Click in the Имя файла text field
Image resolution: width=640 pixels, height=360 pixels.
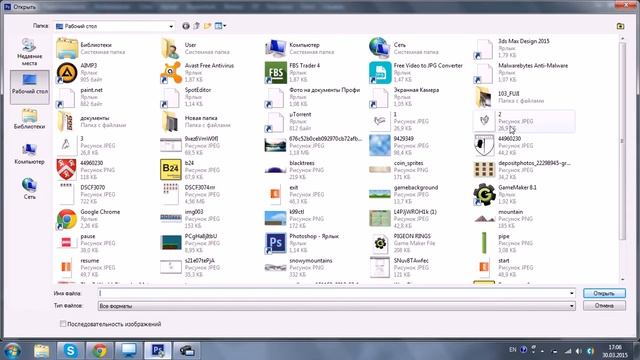point(333,293)
